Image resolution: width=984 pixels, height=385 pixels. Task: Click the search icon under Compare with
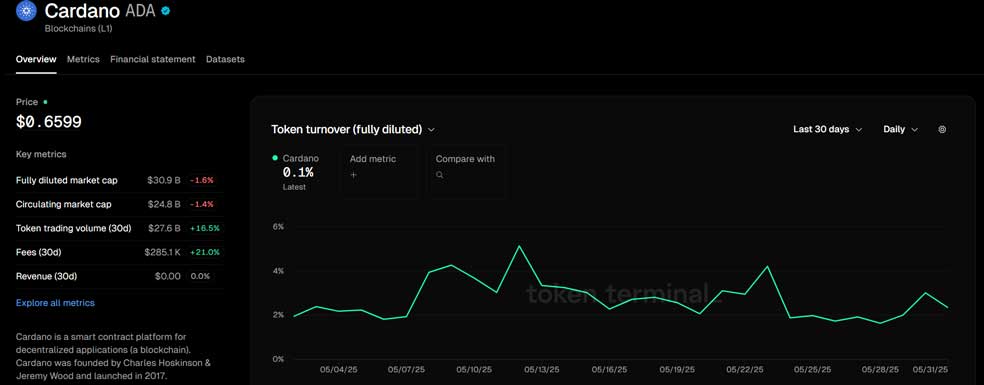(x=439, y=175)
